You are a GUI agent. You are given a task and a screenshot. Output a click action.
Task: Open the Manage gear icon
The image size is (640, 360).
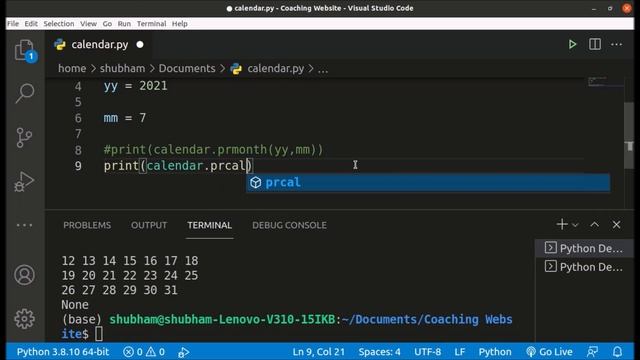tap(24, 319)
